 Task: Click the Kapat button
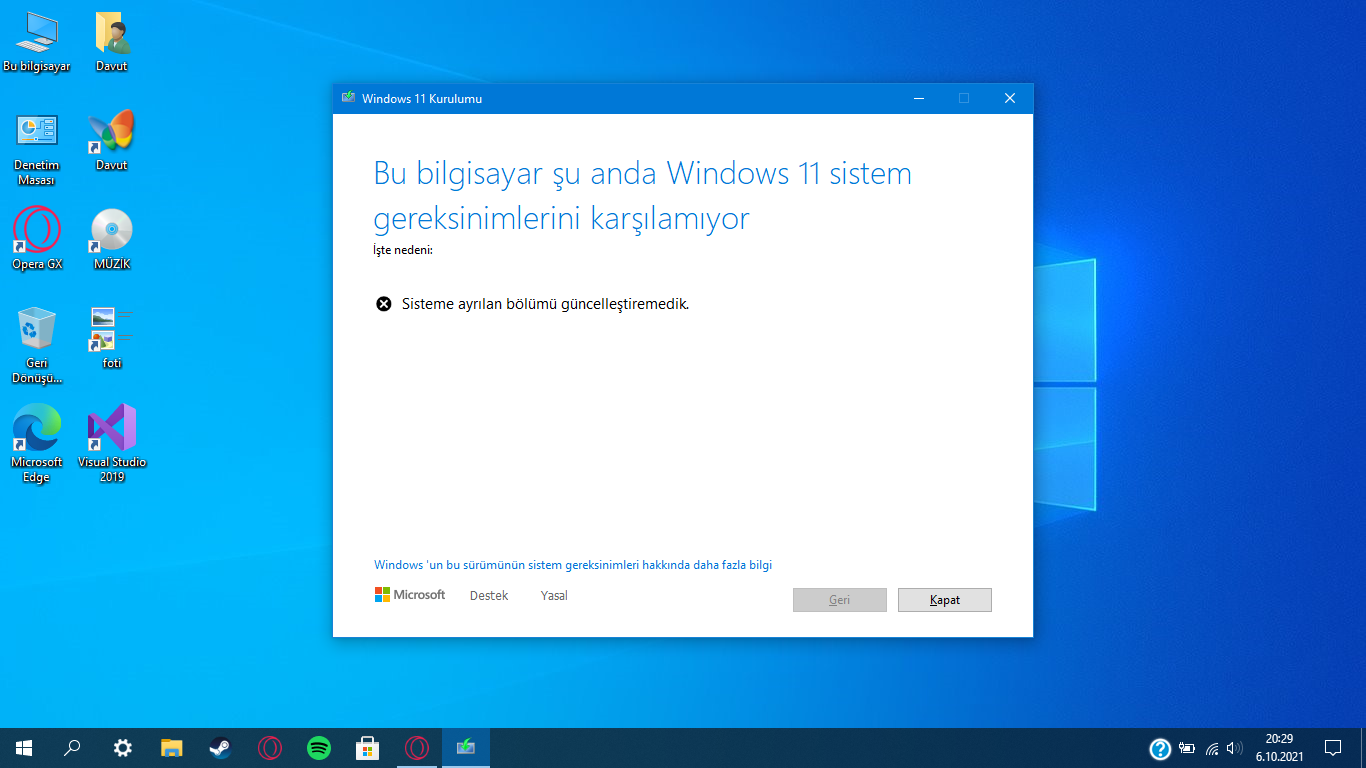[x=945, y=600]
